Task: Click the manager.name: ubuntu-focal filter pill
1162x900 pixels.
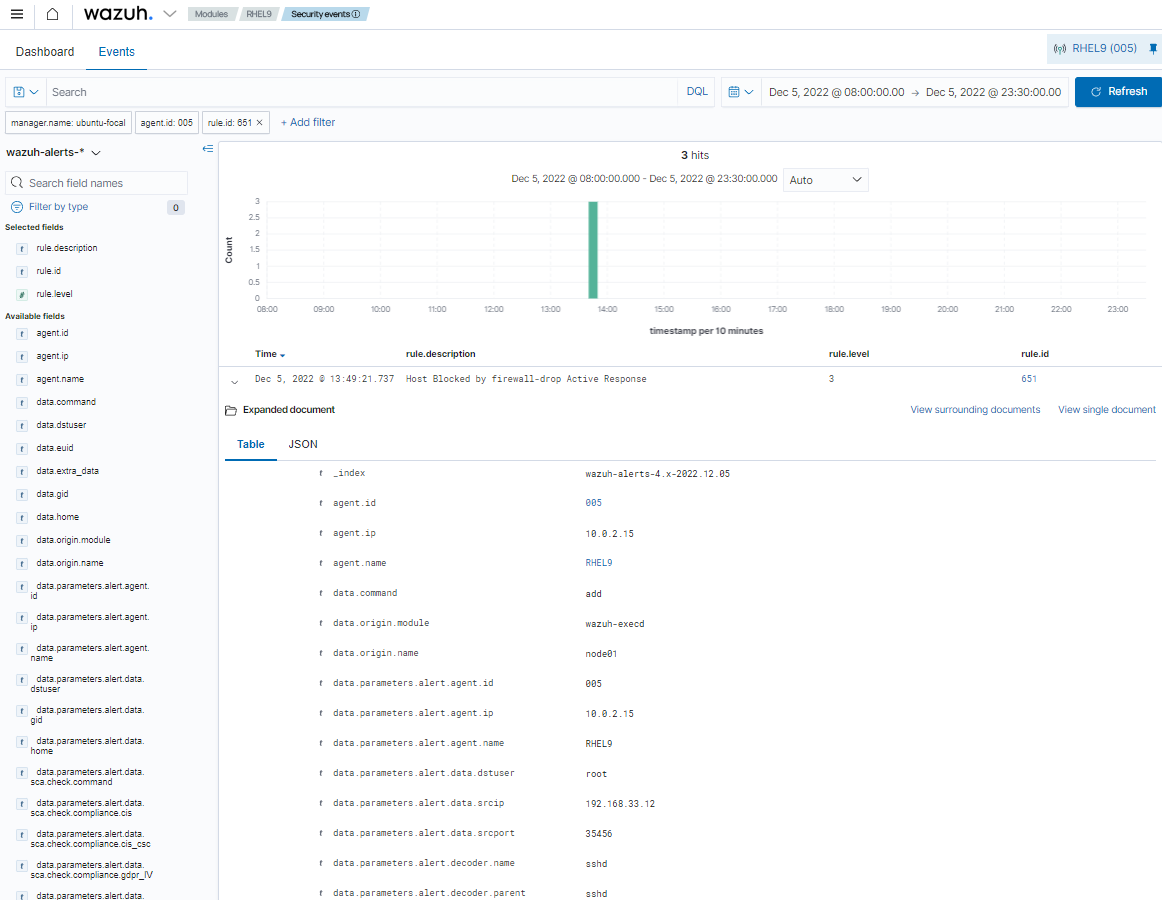Action: coord(68,122)
